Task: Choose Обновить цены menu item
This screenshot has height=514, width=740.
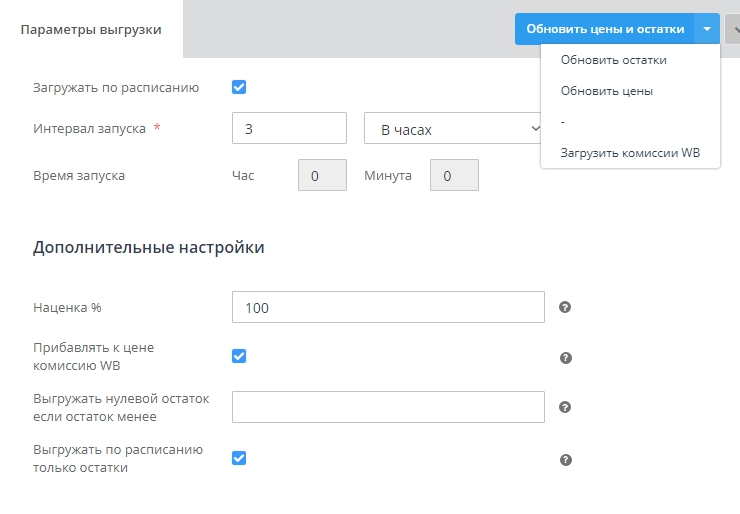Action: click(606, 91)
